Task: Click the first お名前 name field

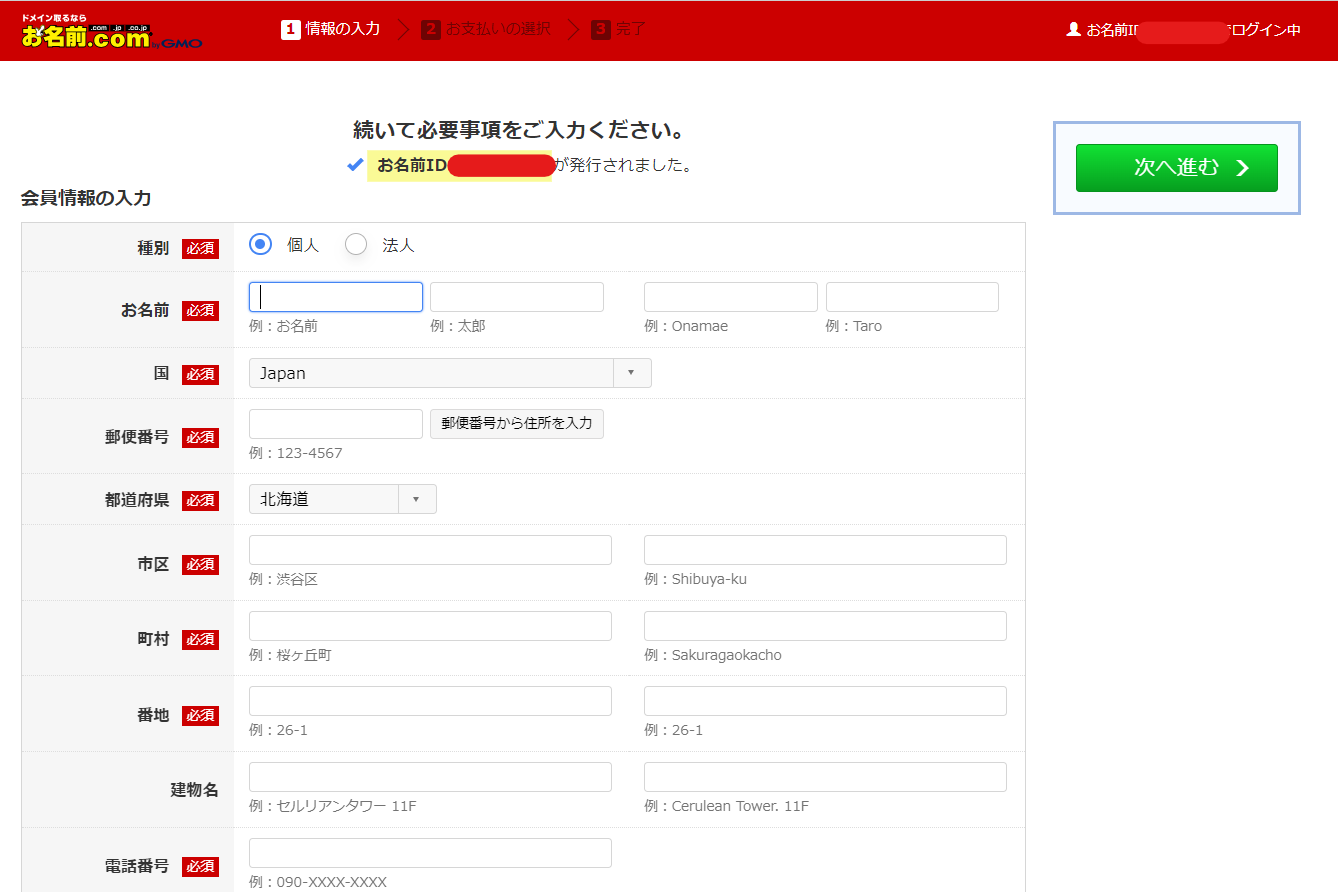Action: [x=335, y=296]
